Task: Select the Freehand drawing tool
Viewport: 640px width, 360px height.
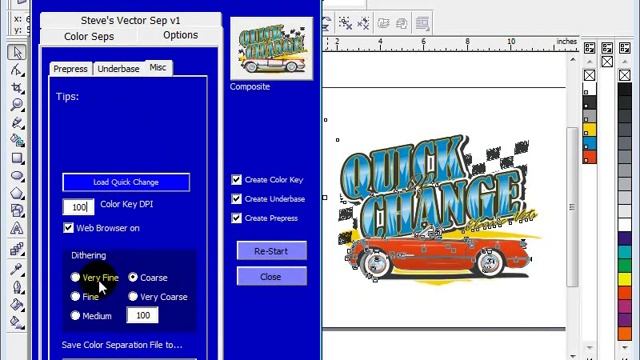Action: click(x=17, y=122)
